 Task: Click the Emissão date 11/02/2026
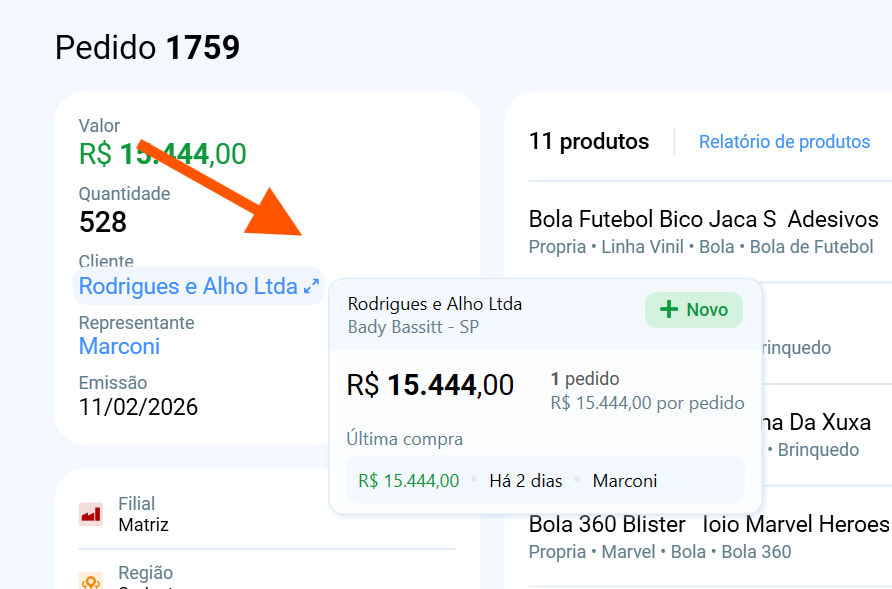[x=138, y=407]
